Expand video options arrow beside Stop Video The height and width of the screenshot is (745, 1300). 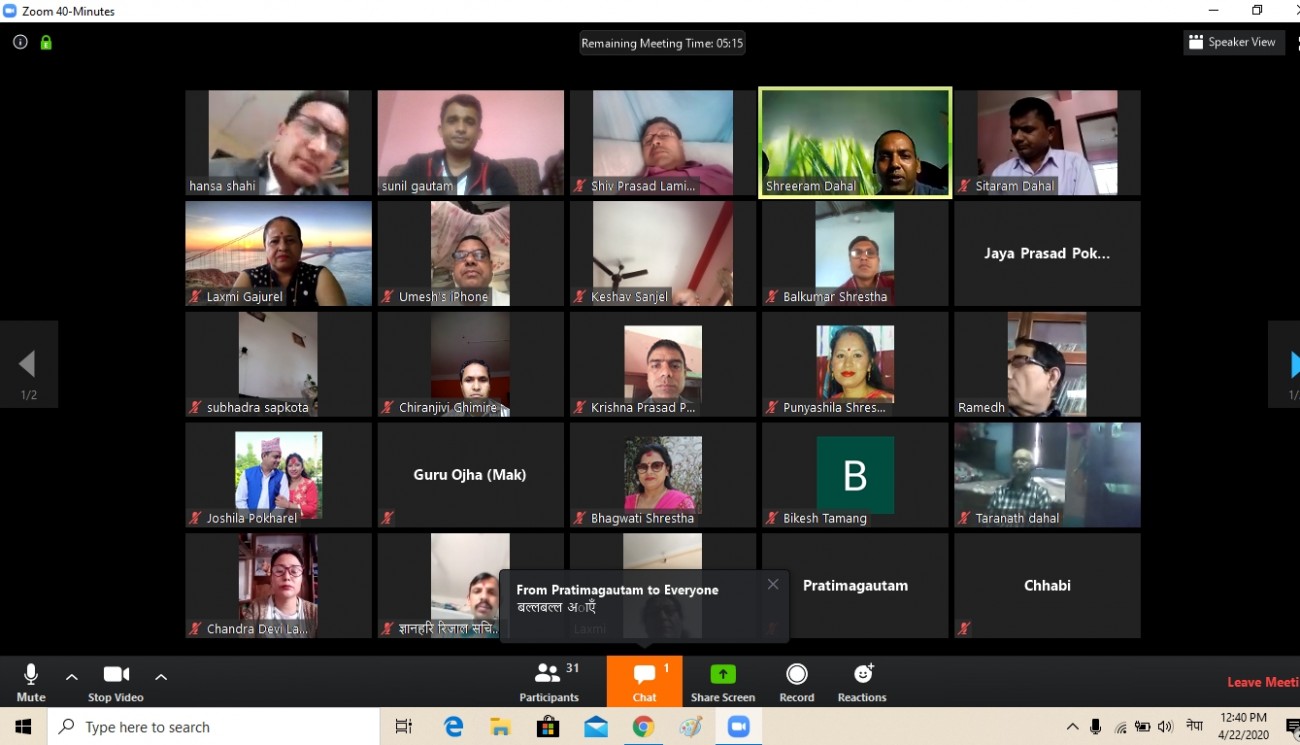tap(161, 676)
